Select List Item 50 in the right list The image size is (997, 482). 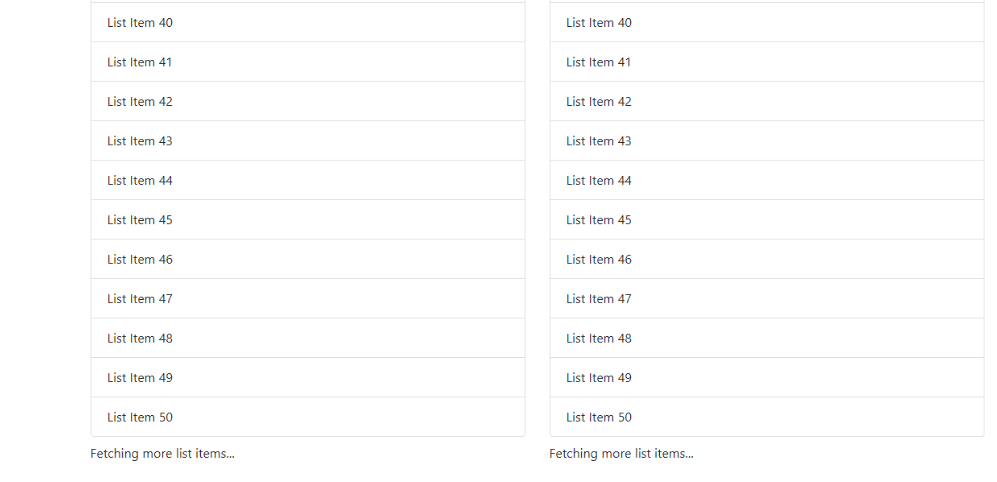pos(599,417)
